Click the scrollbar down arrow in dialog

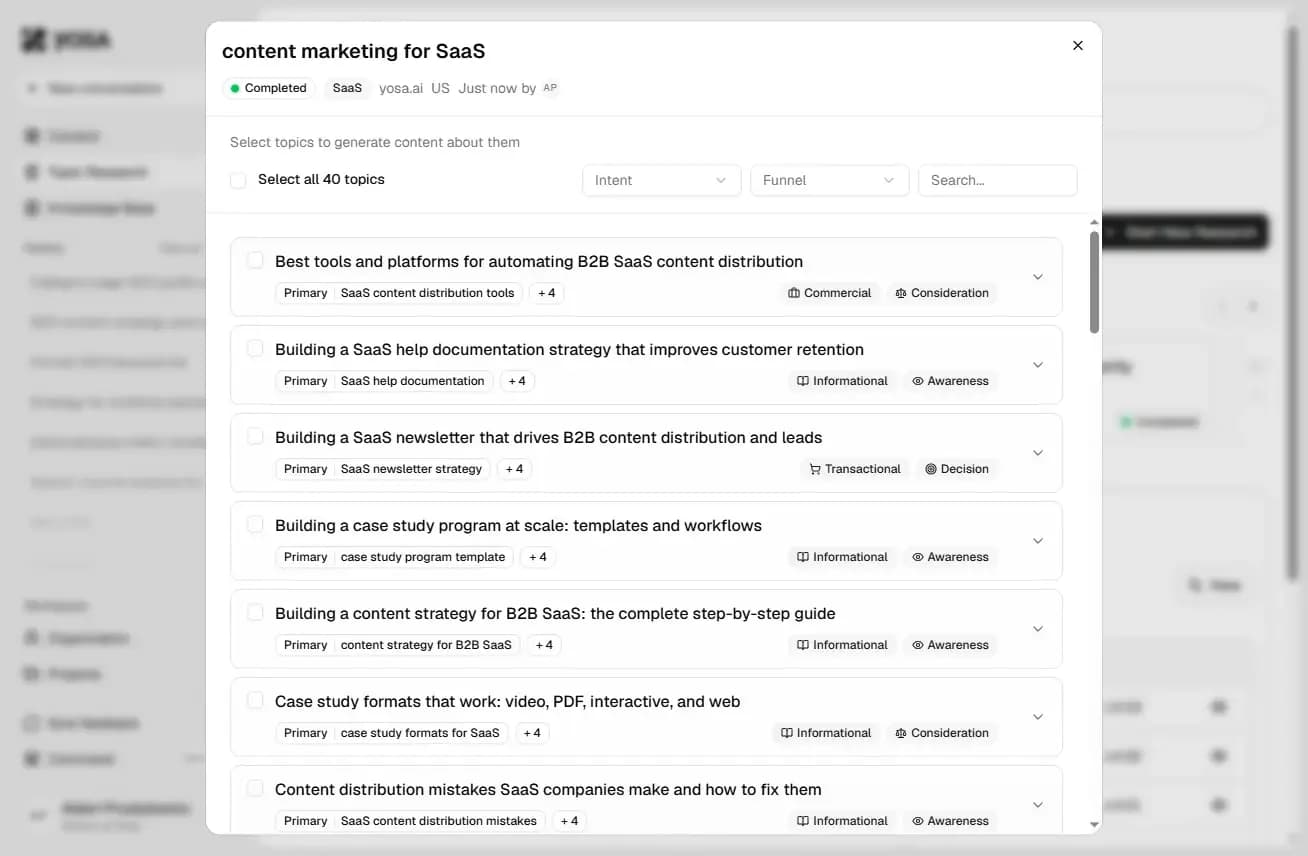(1094, 825)
